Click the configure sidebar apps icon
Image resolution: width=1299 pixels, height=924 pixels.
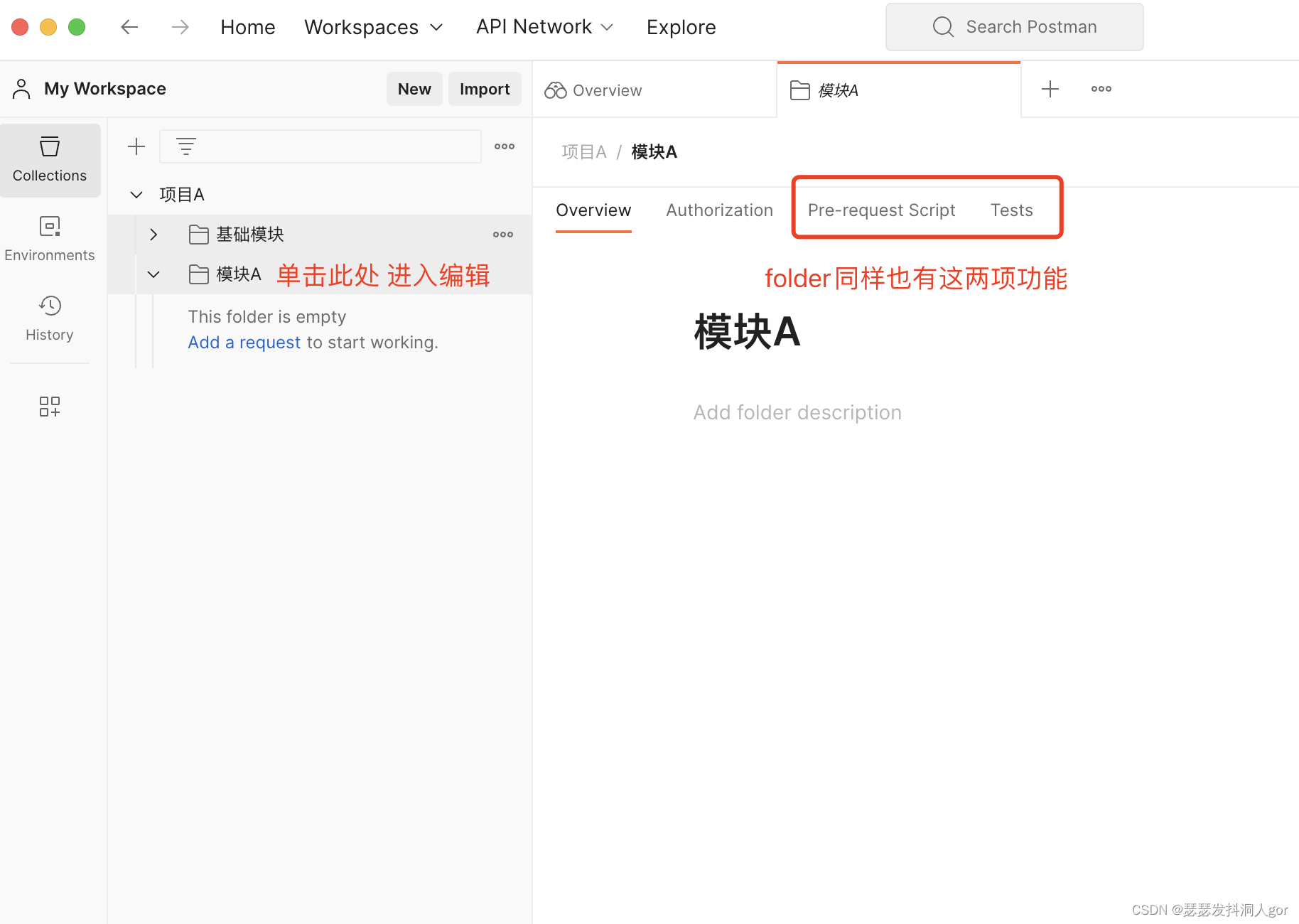point(50,407)
